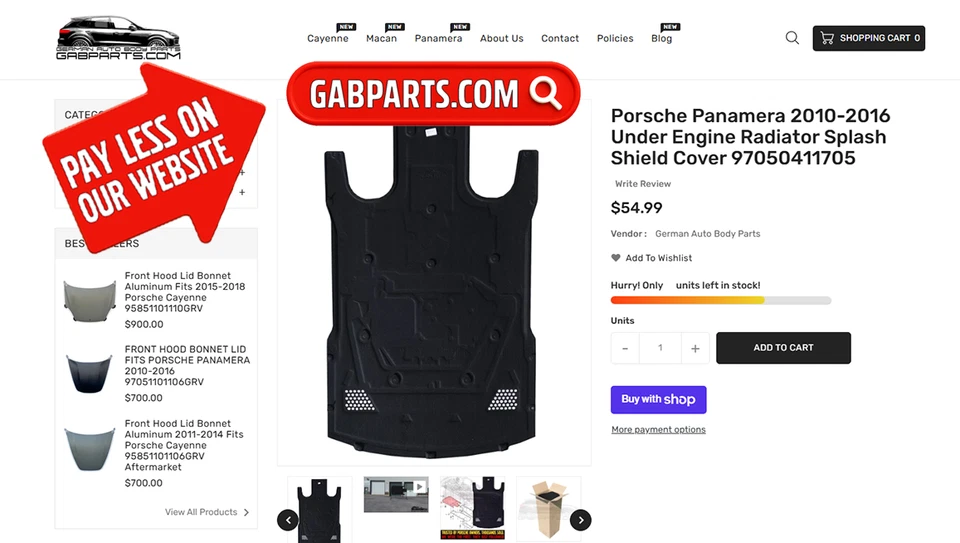Viewport: 960px width, 543px height.
Task: Click the heart Add To Wishlist icon
Action: [616, 258]
